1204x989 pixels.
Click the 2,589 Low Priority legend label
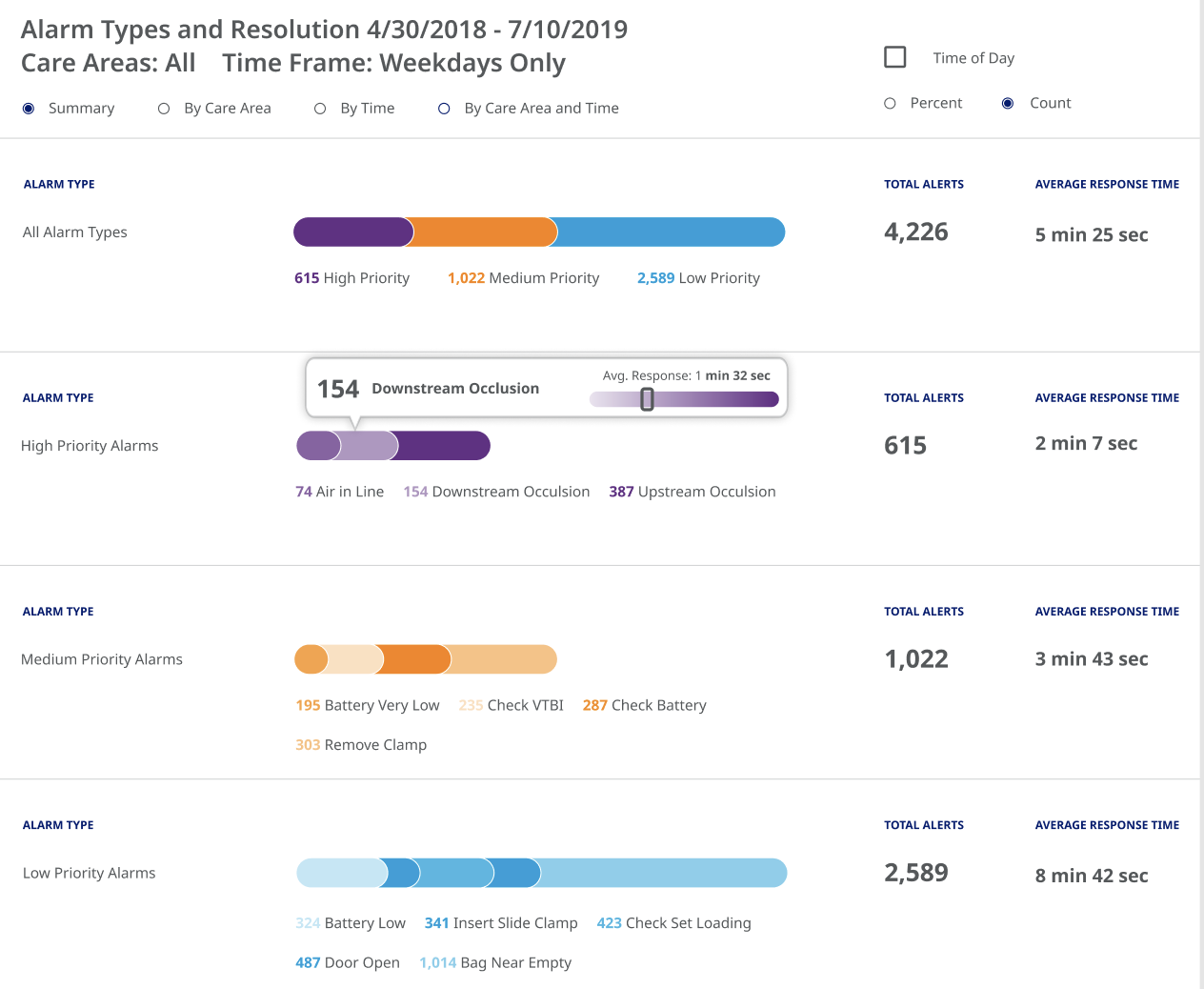point(698,278)
